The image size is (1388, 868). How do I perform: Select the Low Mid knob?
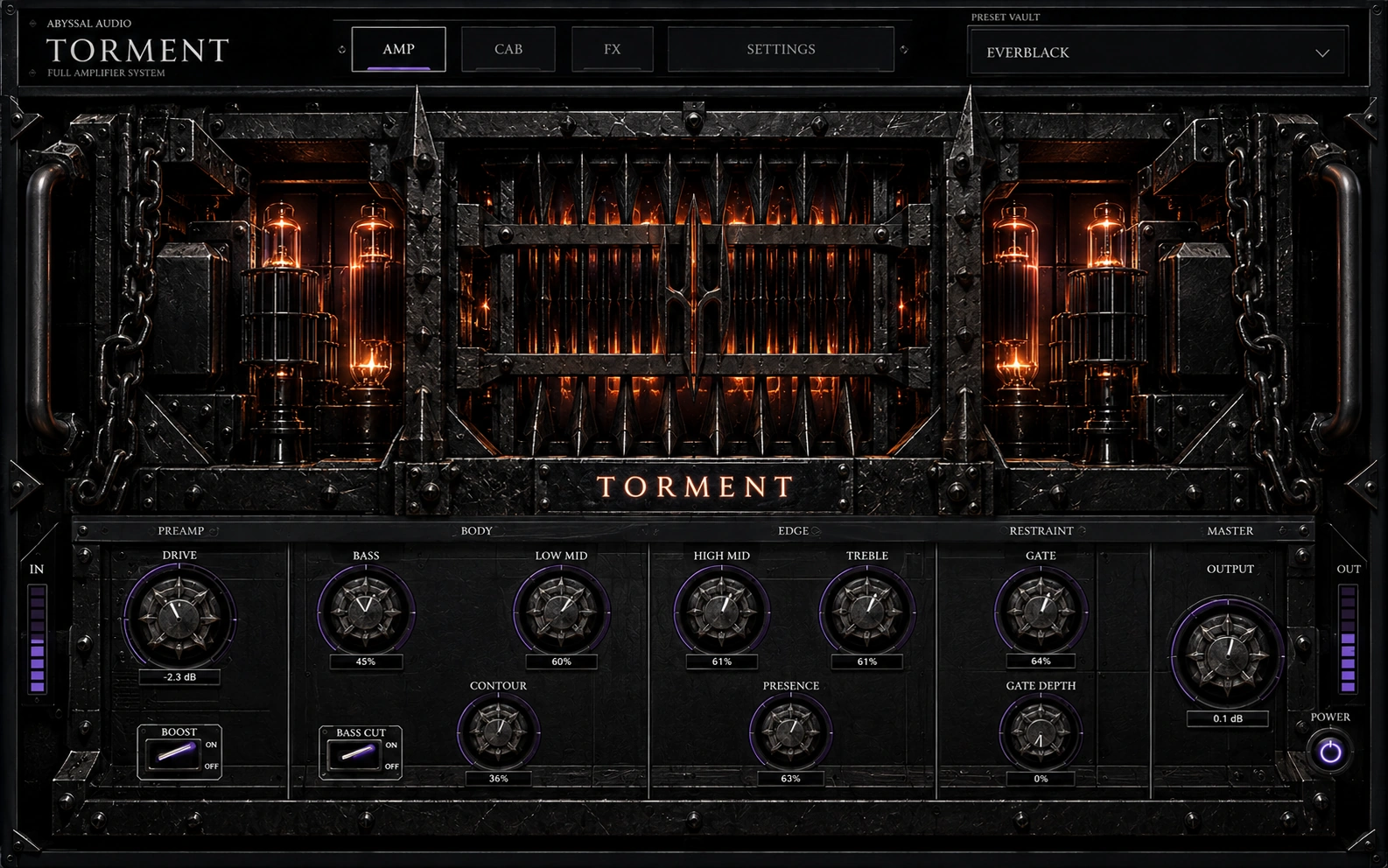(x=561, y=610)
